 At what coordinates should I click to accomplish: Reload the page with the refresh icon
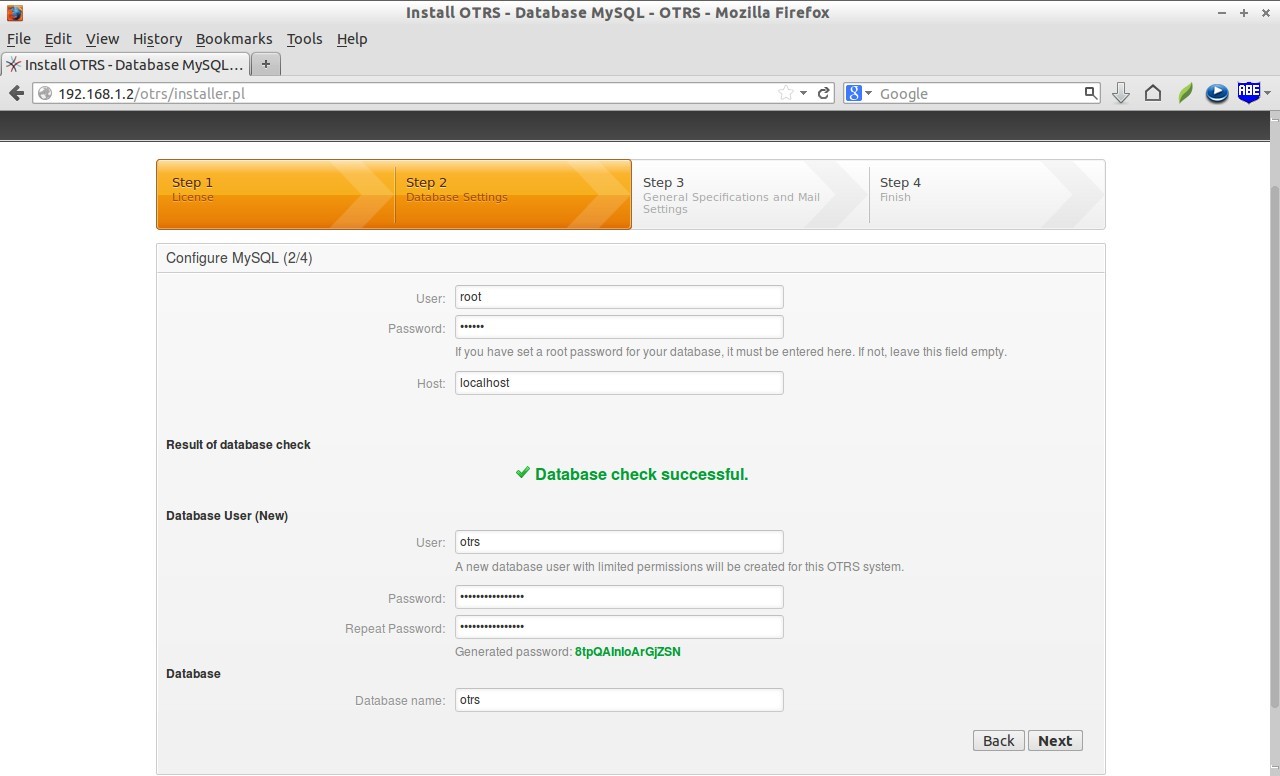click(824, 93)
